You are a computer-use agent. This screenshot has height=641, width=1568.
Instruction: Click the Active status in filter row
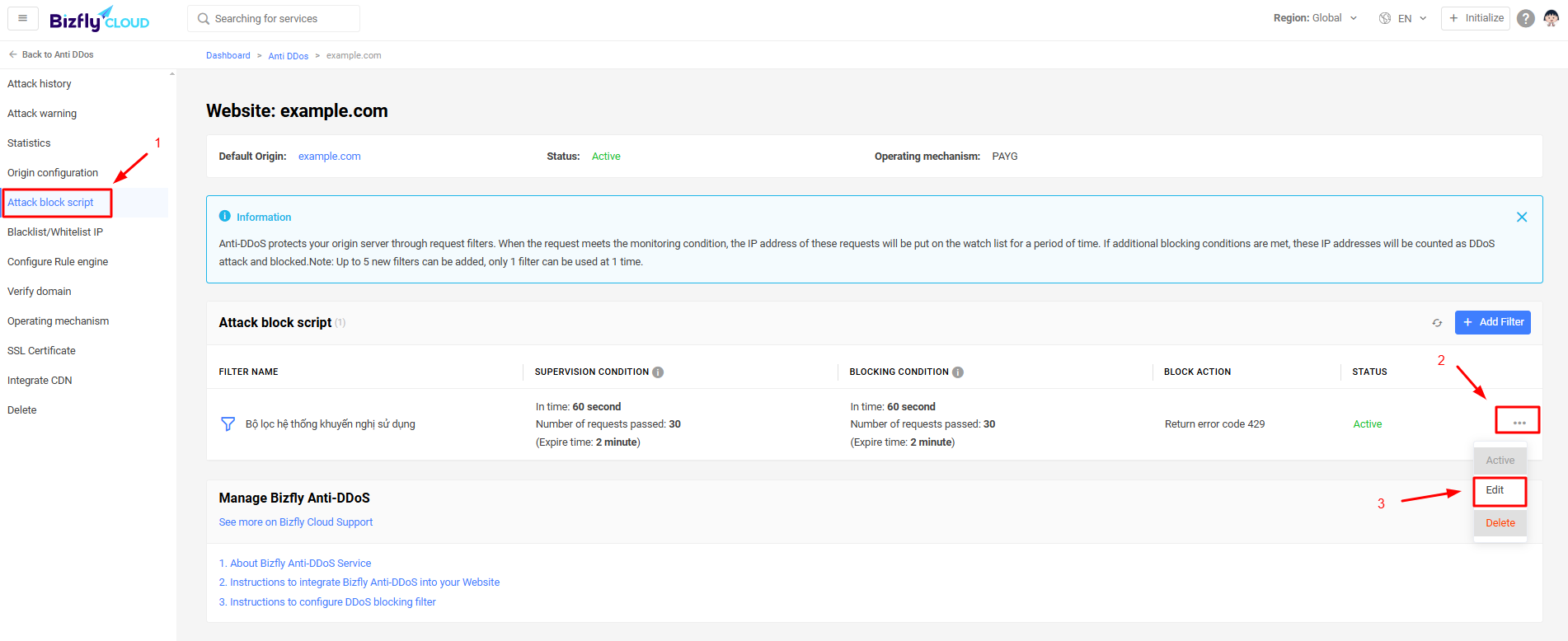click(1368, 424)
